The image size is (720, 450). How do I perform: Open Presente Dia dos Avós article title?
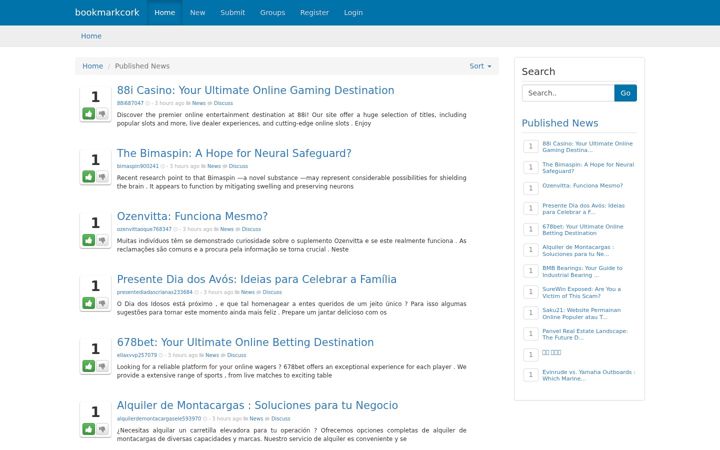coord(256,279)
